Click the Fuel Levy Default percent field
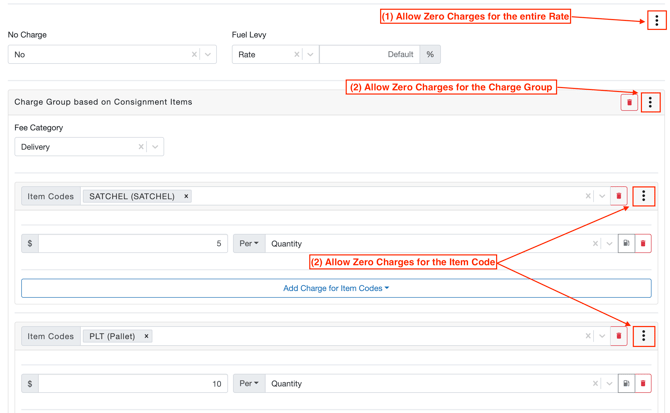The height and width of the screenshot is (413, 670). (x=370, y=54)
